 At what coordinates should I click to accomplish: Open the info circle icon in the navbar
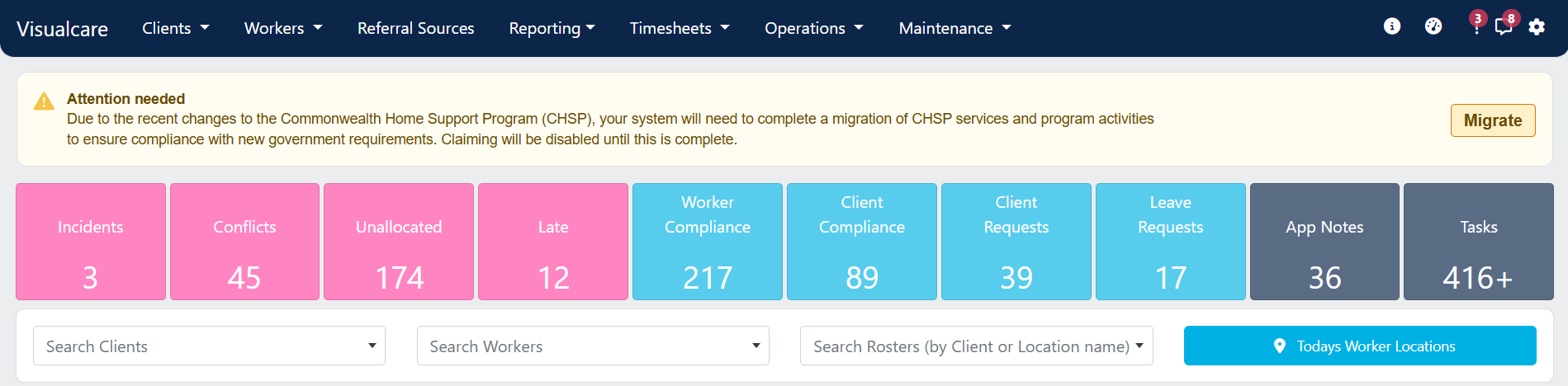[x=1392, y=26]
